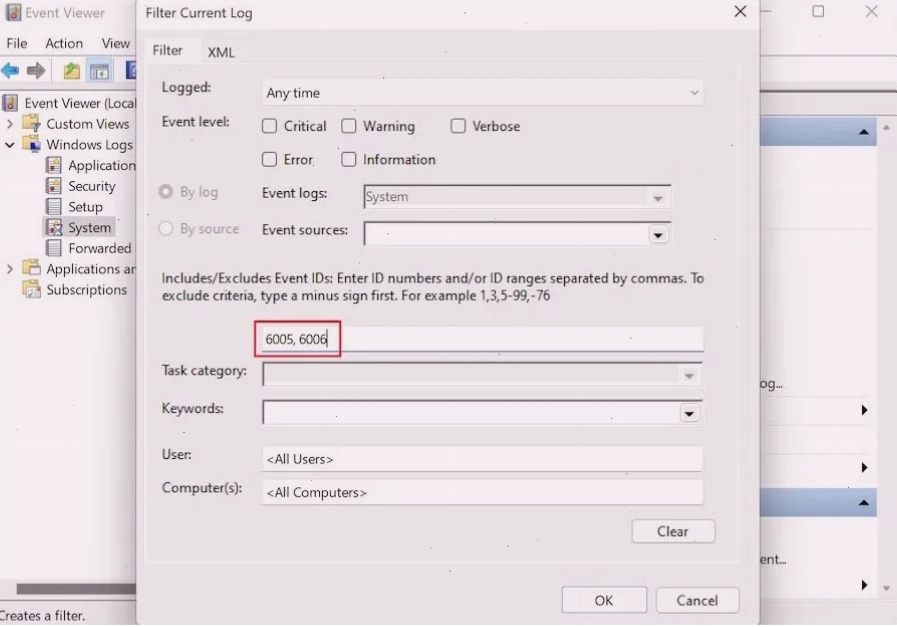This screenshot has width=897, height=627.
Task: Open the View menu
Action: (x=116, y=43)
